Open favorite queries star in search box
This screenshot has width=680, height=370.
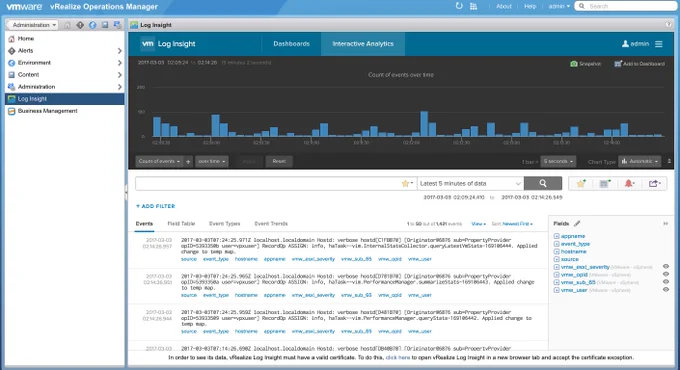(407, 183)
